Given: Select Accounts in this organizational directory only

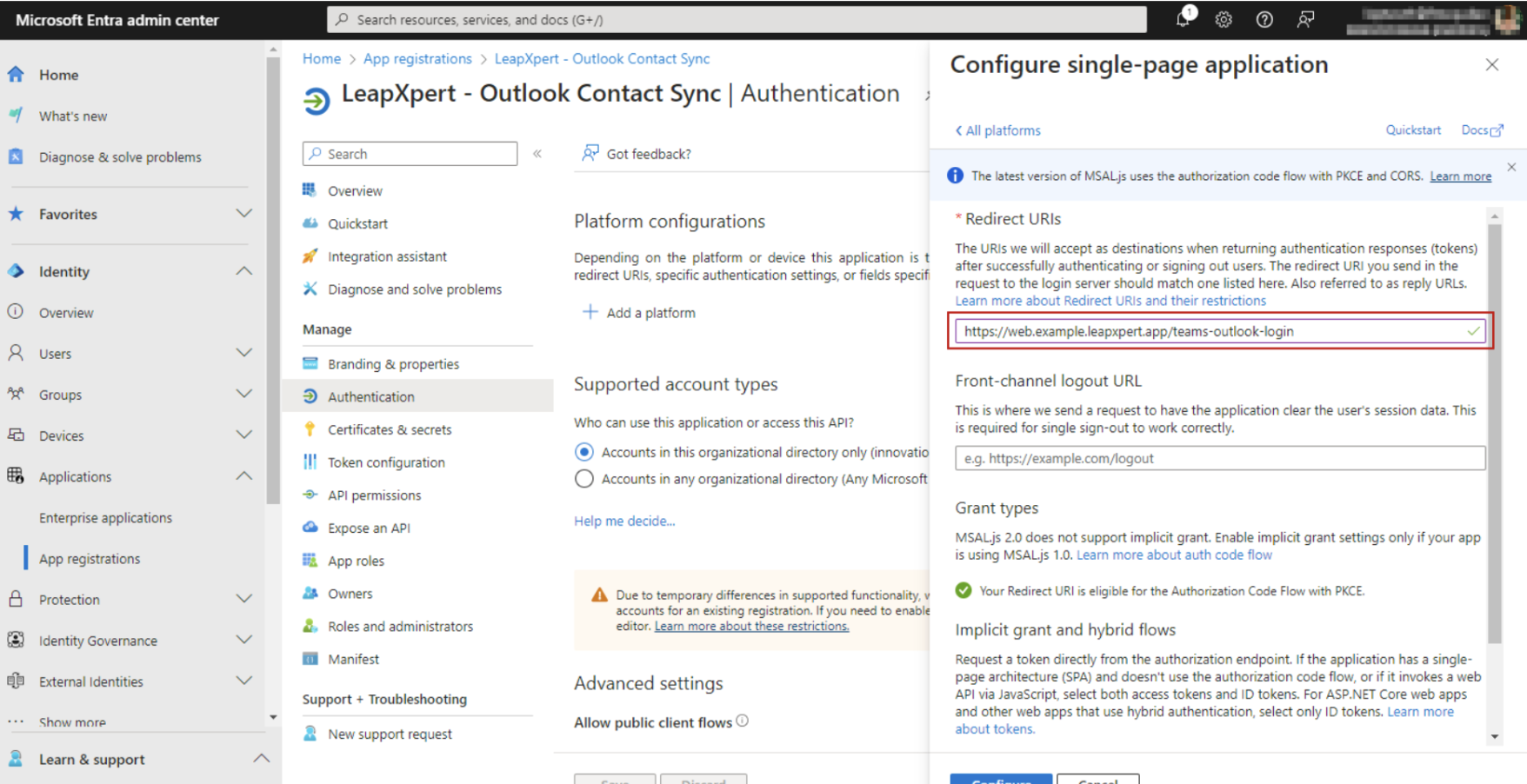Looking at the screenshot, I should click(584, 452).
